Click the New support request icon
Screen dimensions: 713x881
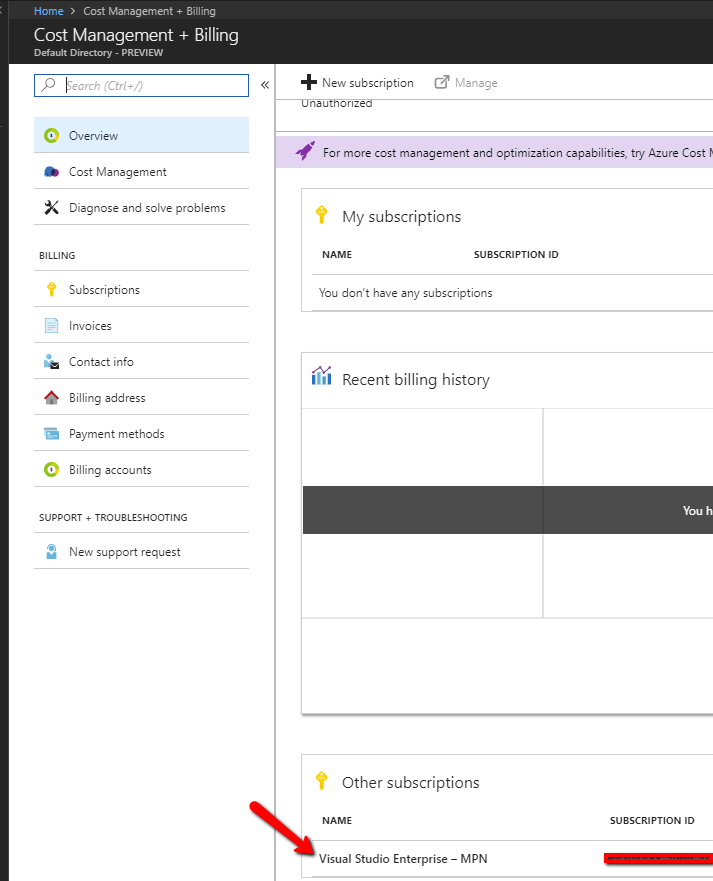coord(51,552)
